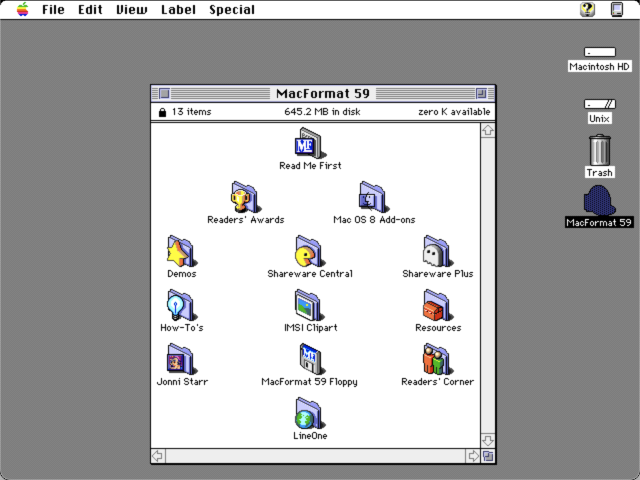Select the Readers' Awards trophy folder
This screenshot has width=640, height=480.
coord(245,197)
